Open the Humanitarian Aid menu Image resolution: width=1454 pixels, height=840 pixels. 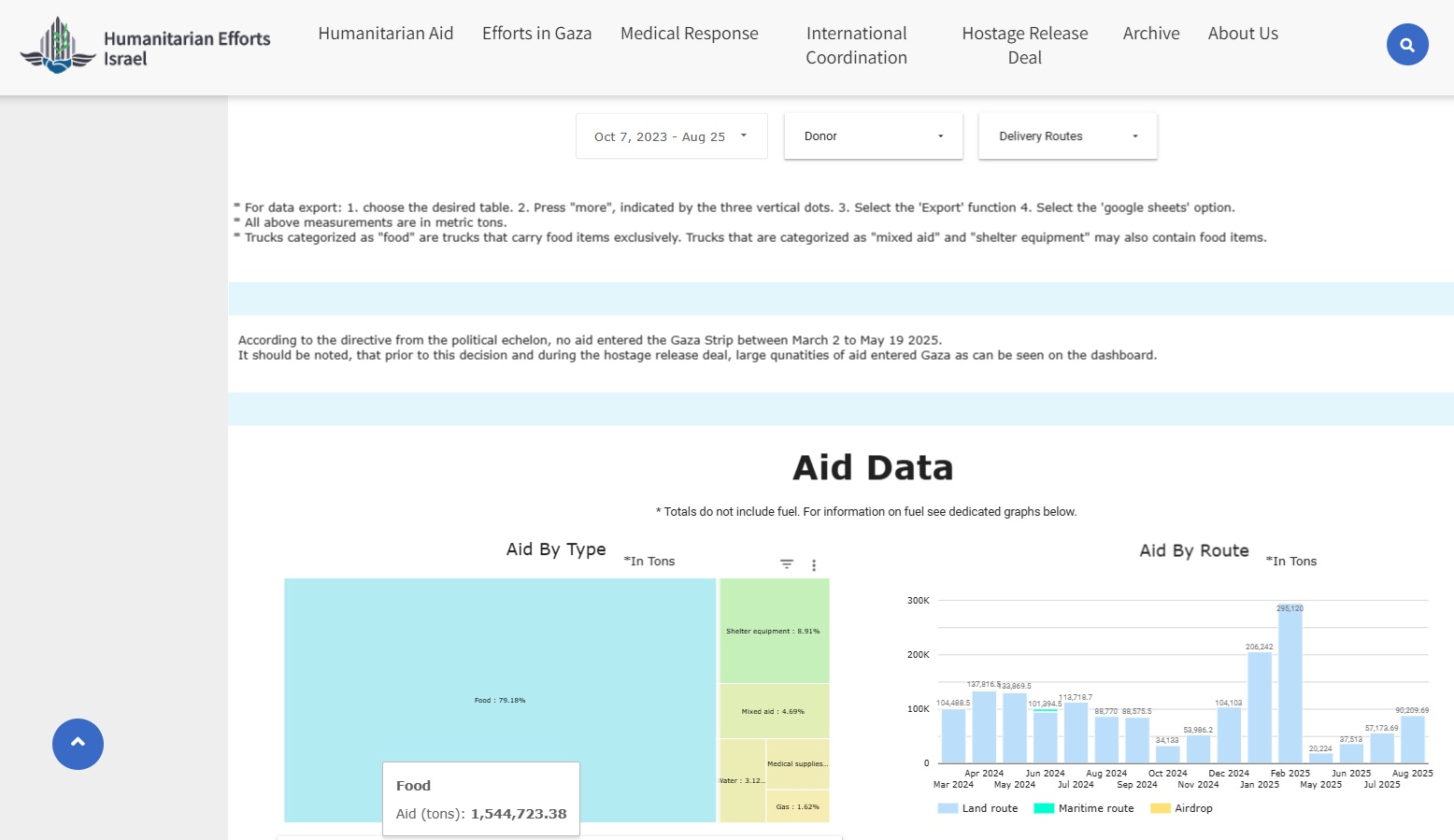click(x=385, y=34)
